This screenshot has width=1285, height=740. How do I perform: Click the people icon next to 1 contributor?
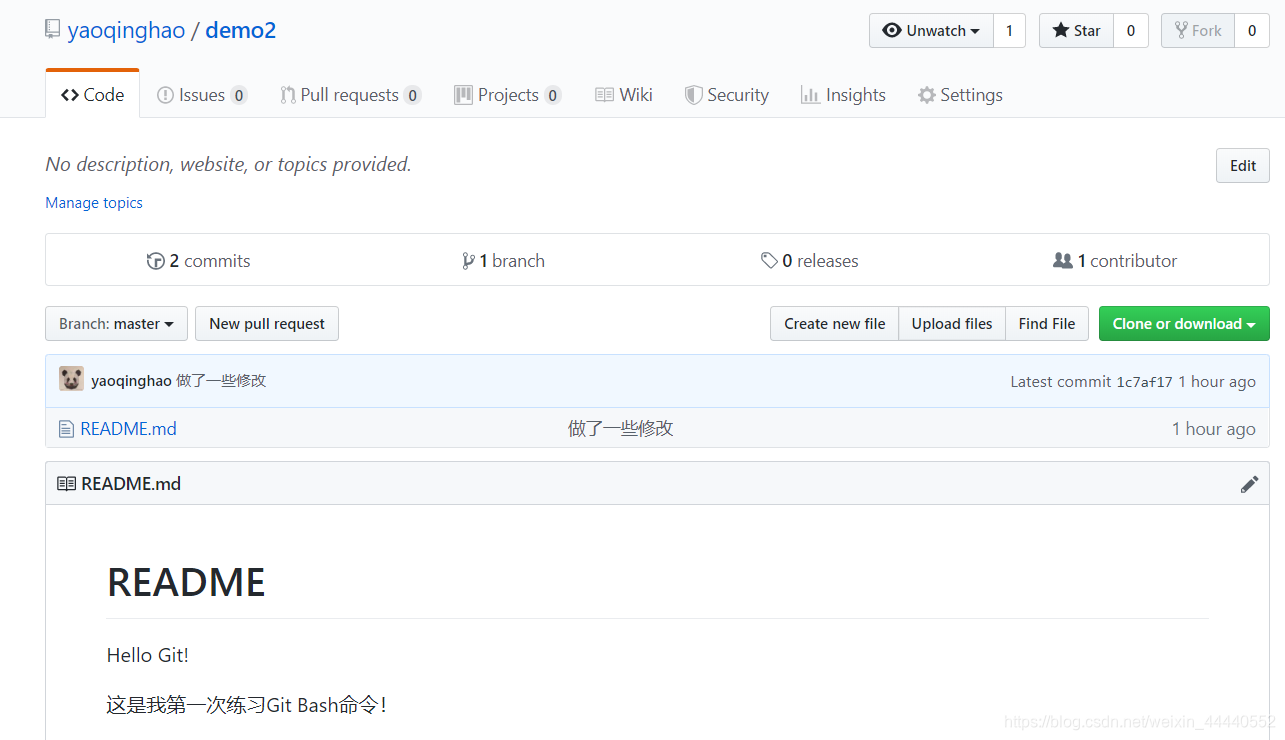(x=1063, y=260)
